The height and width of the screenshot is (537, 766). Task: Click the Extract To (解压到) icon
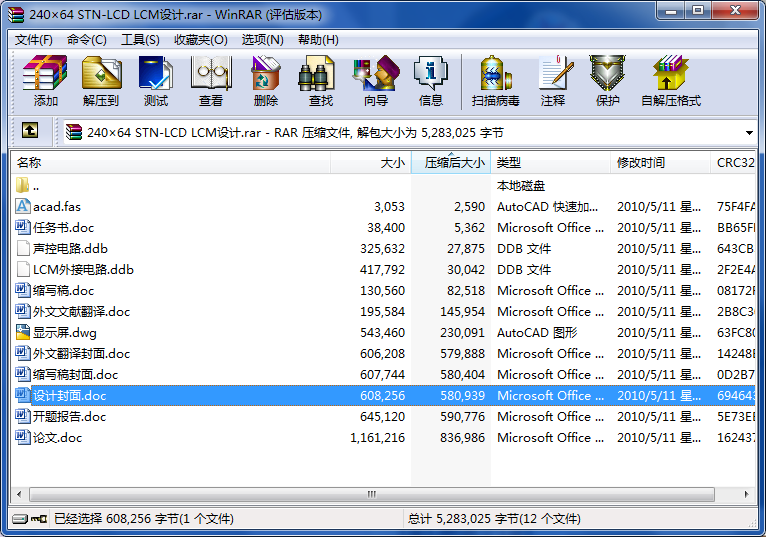(x=101, y=73)
